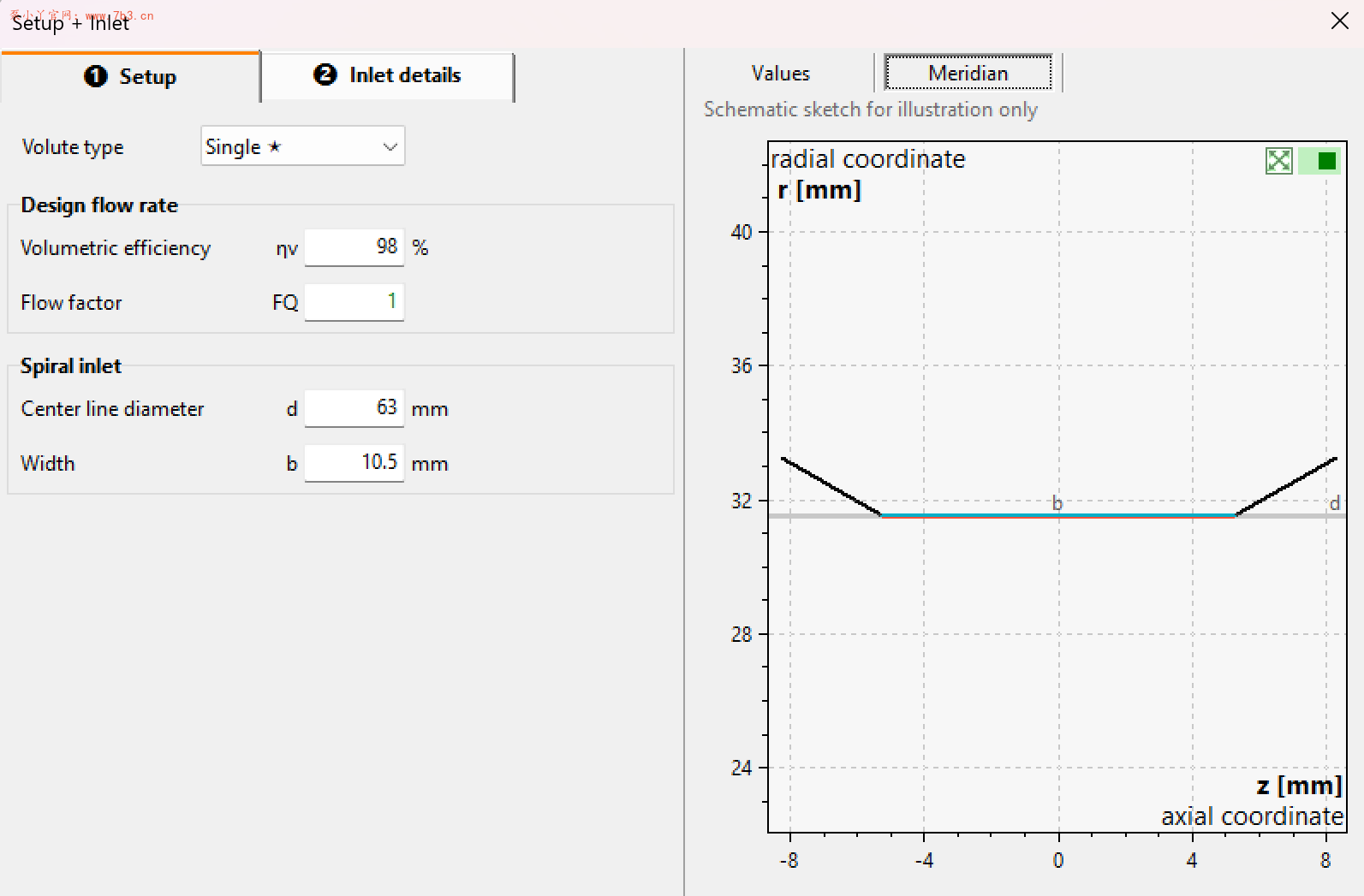Image resolution: width=1364 pixels, height=896 pixels.
Task: Click the 'Setup + Inlet' window title
Action: click(70, 23)
